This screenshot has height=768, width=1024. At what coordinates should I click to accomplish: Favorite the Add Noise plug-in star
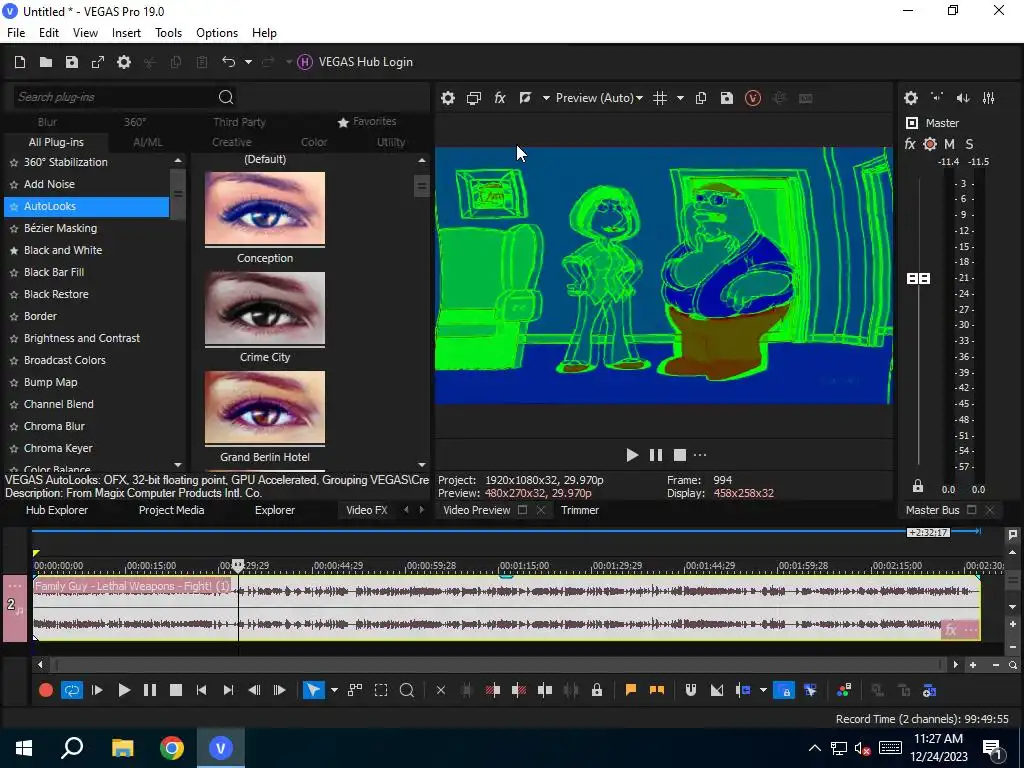14,185
